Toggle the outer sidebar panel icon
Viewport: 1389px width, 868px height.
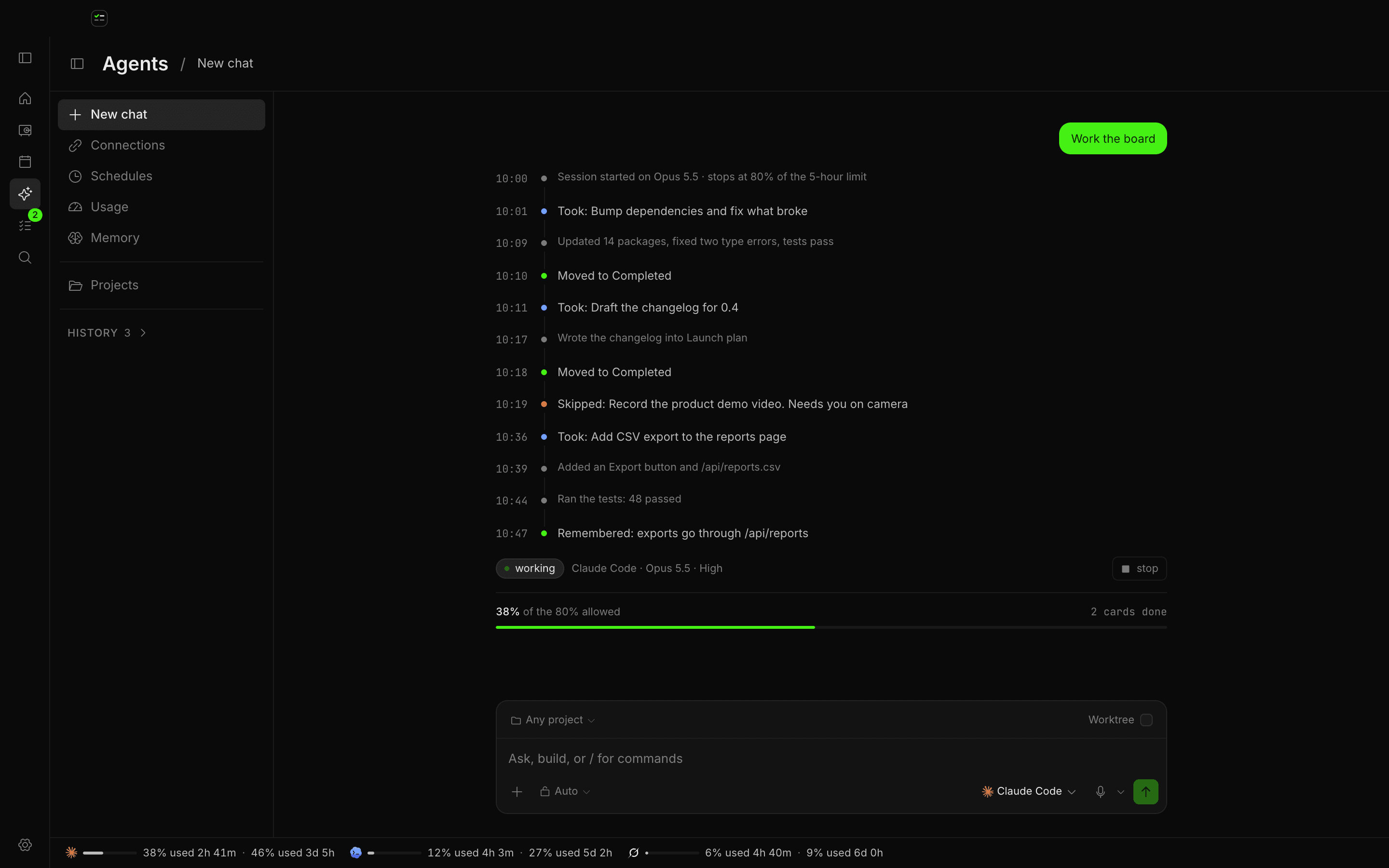(x=25, y=58)
